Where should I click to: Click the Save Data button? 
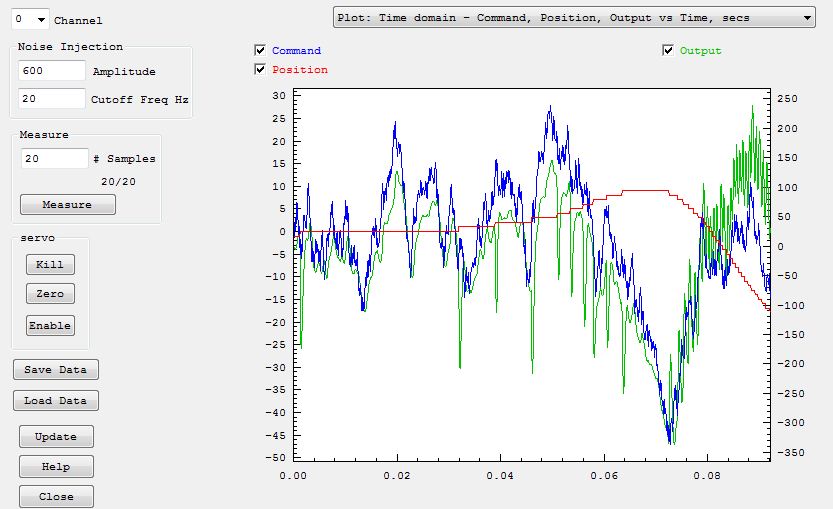56,369
